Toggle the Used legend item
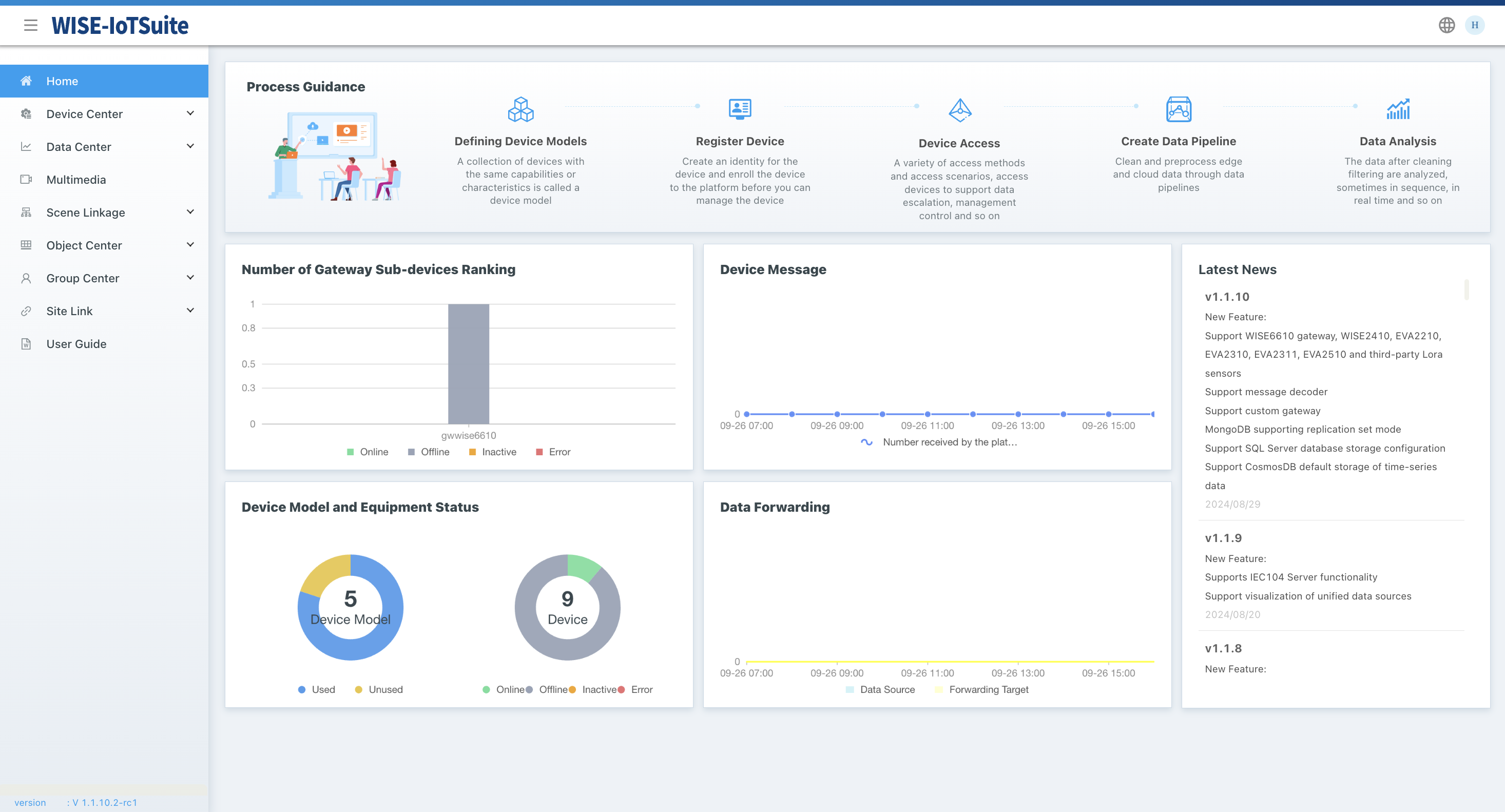Image resolution: width=1505 pixels, height=812 pixels. point(317,689)
